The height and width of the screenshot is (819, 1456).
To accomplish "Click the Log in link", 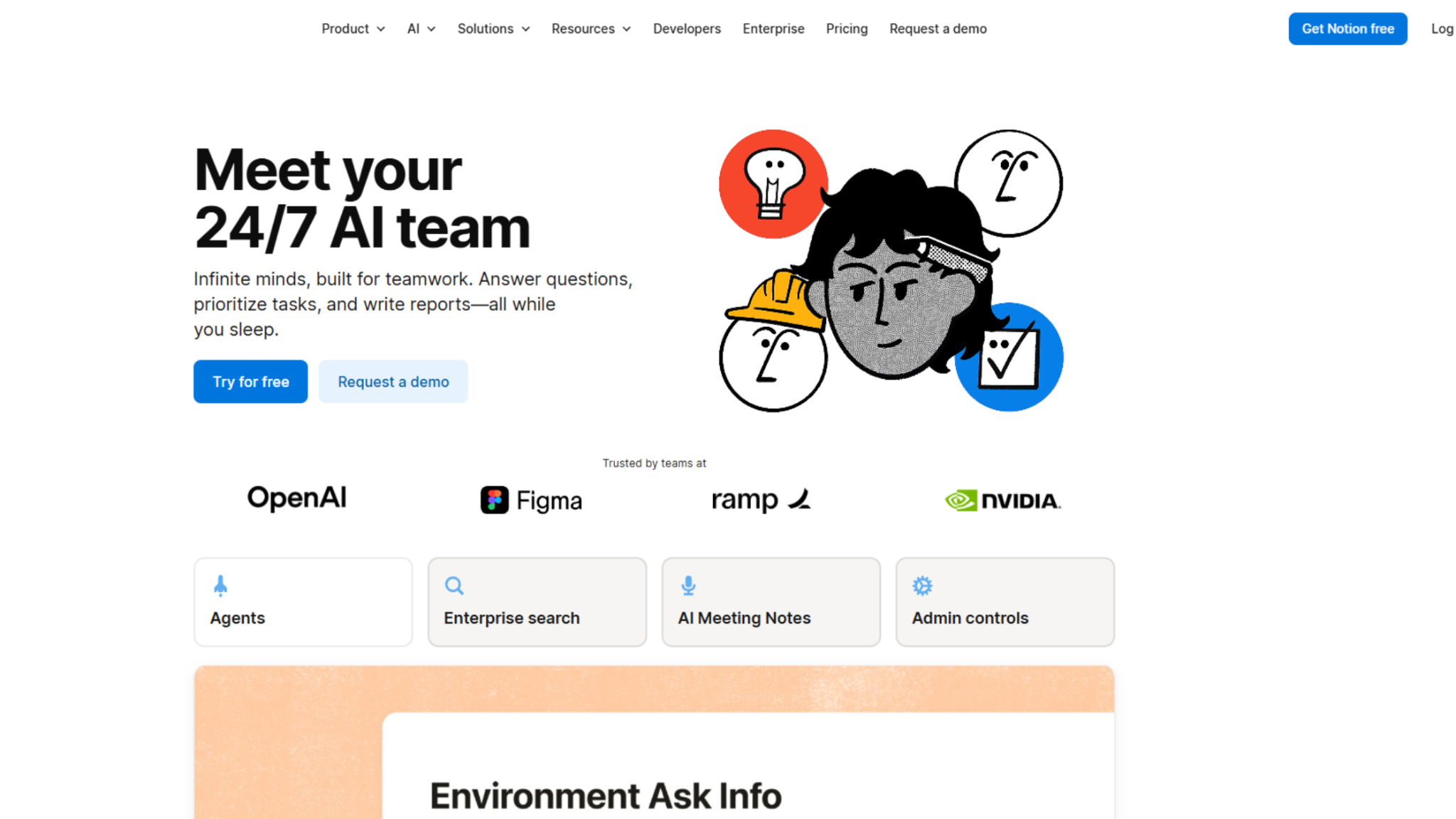I will tap(1442, 28).
